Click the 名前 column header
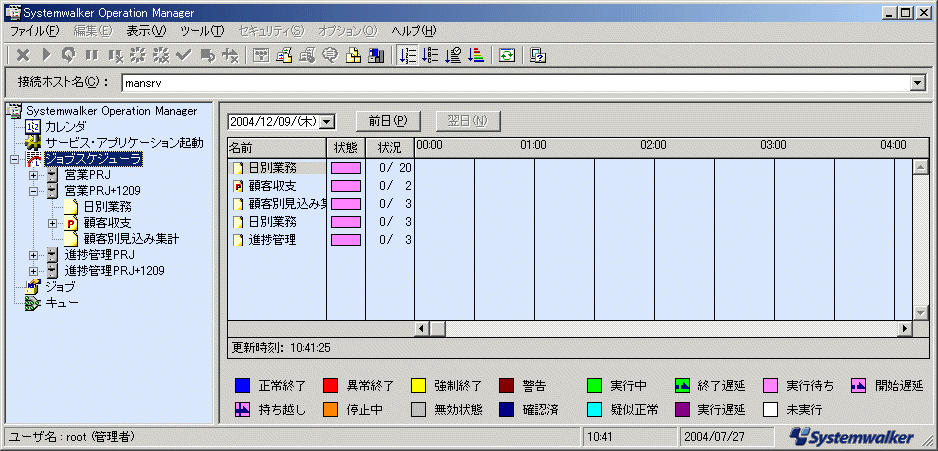The height and width of the screenshot is (451, 938). (277, 147)
